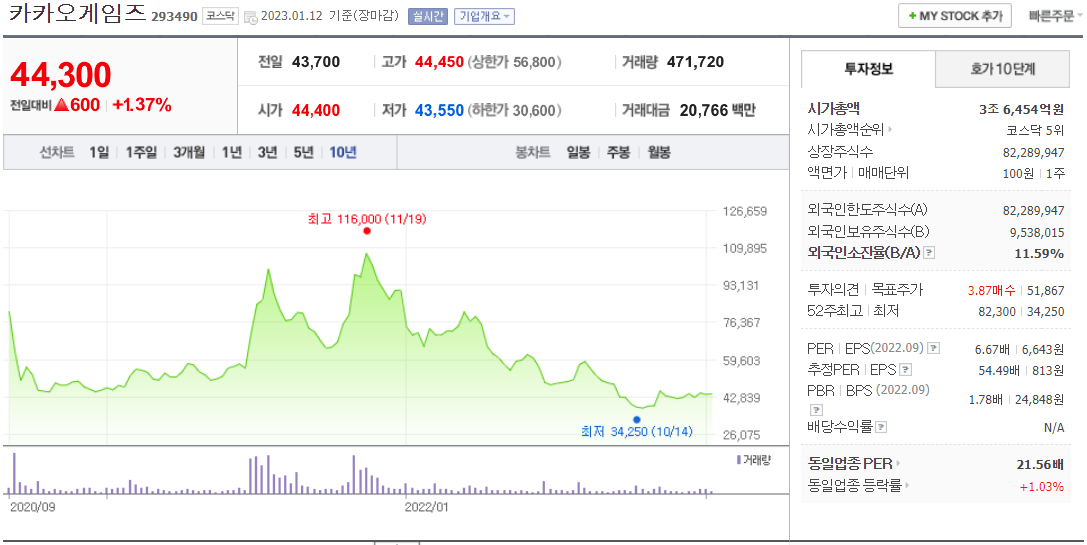The height and width of the screenshot is (545, 1087).
Task: Click the current price 44,300
Action: point(61,75)
